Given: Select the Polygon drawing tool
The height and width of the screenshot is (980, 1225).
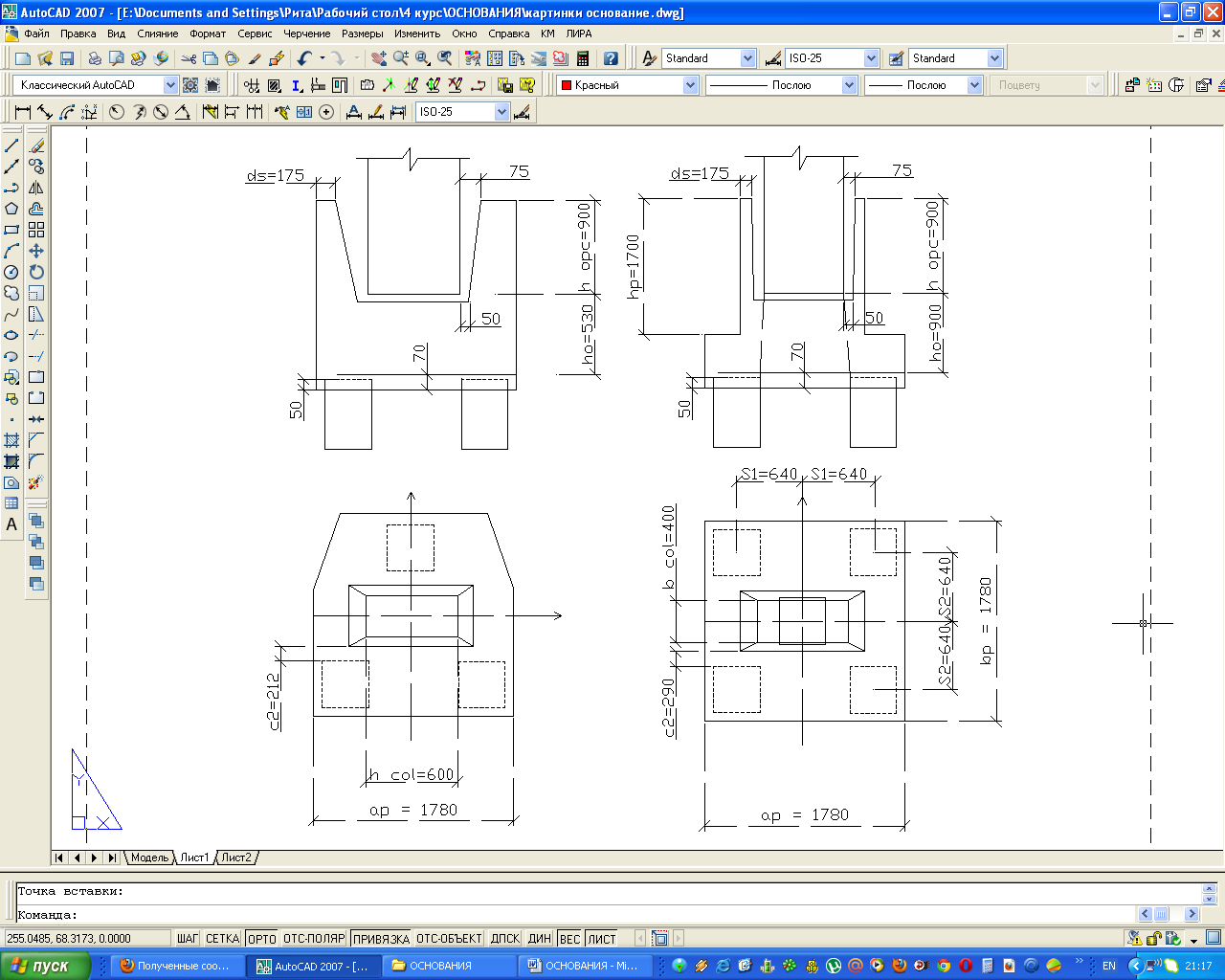Looking at the screenshot, I should [11, 209].
